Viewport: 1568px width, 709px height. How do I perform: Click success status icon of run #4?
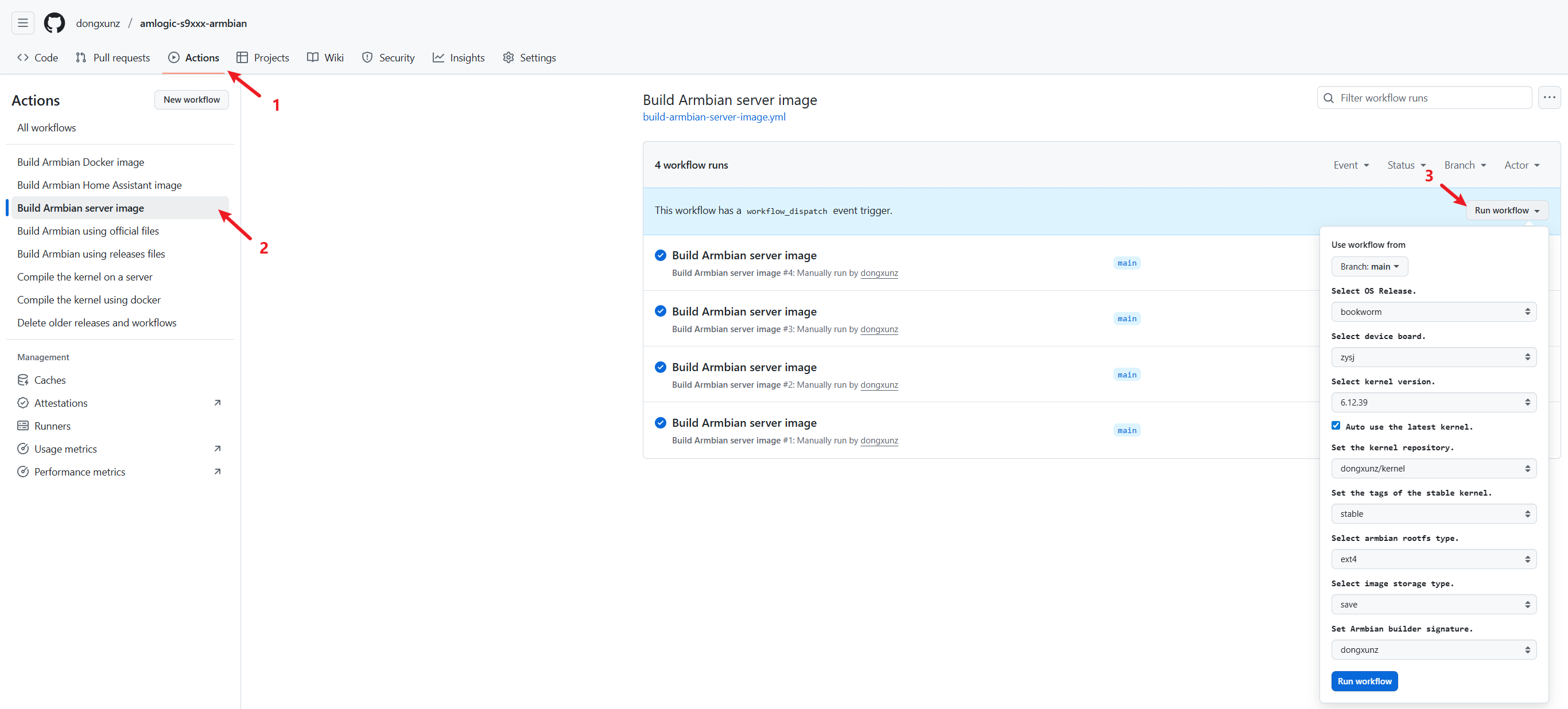click(661, 255)
